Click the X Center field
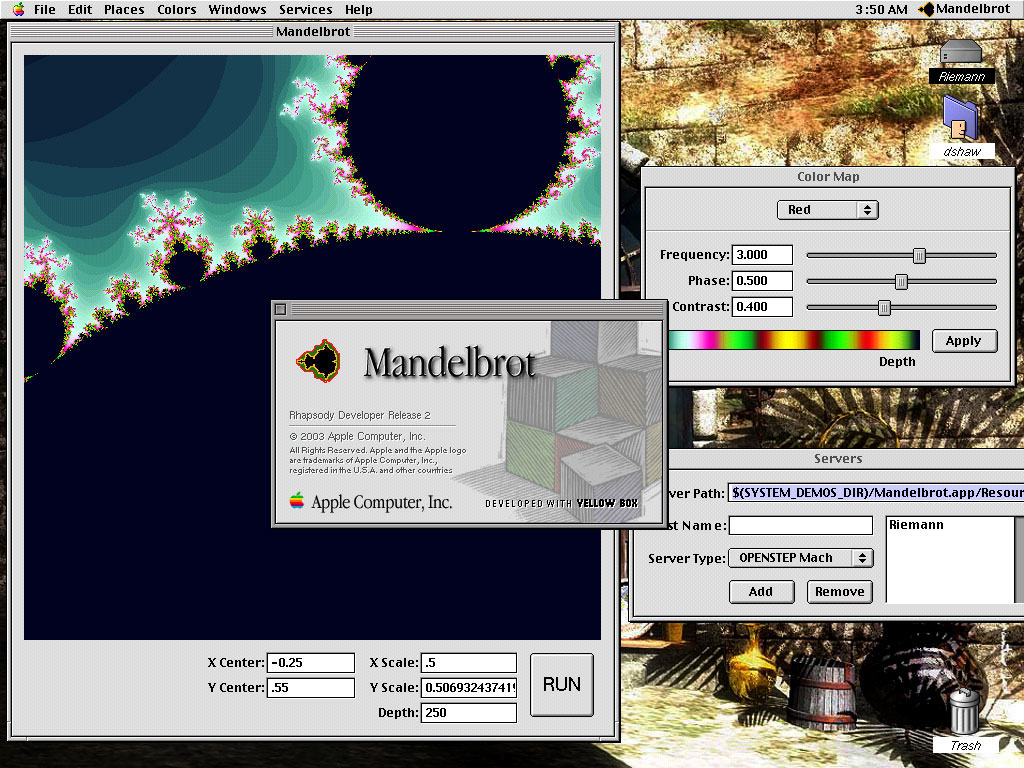 pyautogui.click(x=311, y=663)
